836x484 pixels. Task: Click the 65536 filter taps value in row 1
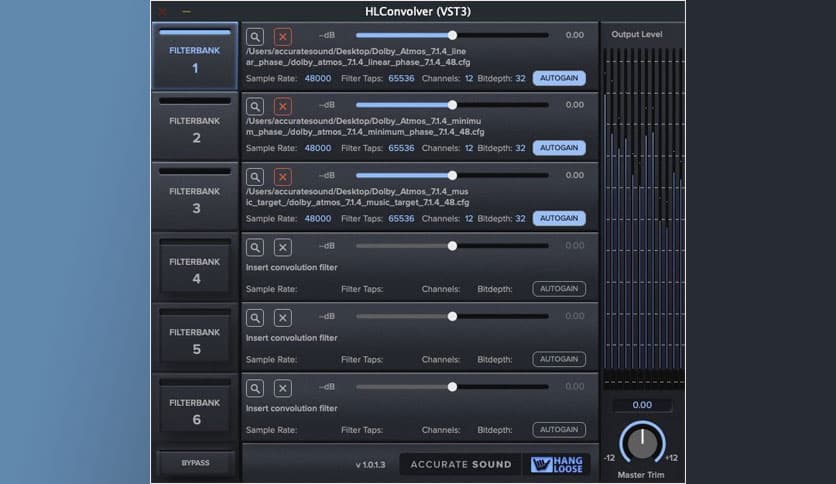click(x=401, y=78)
